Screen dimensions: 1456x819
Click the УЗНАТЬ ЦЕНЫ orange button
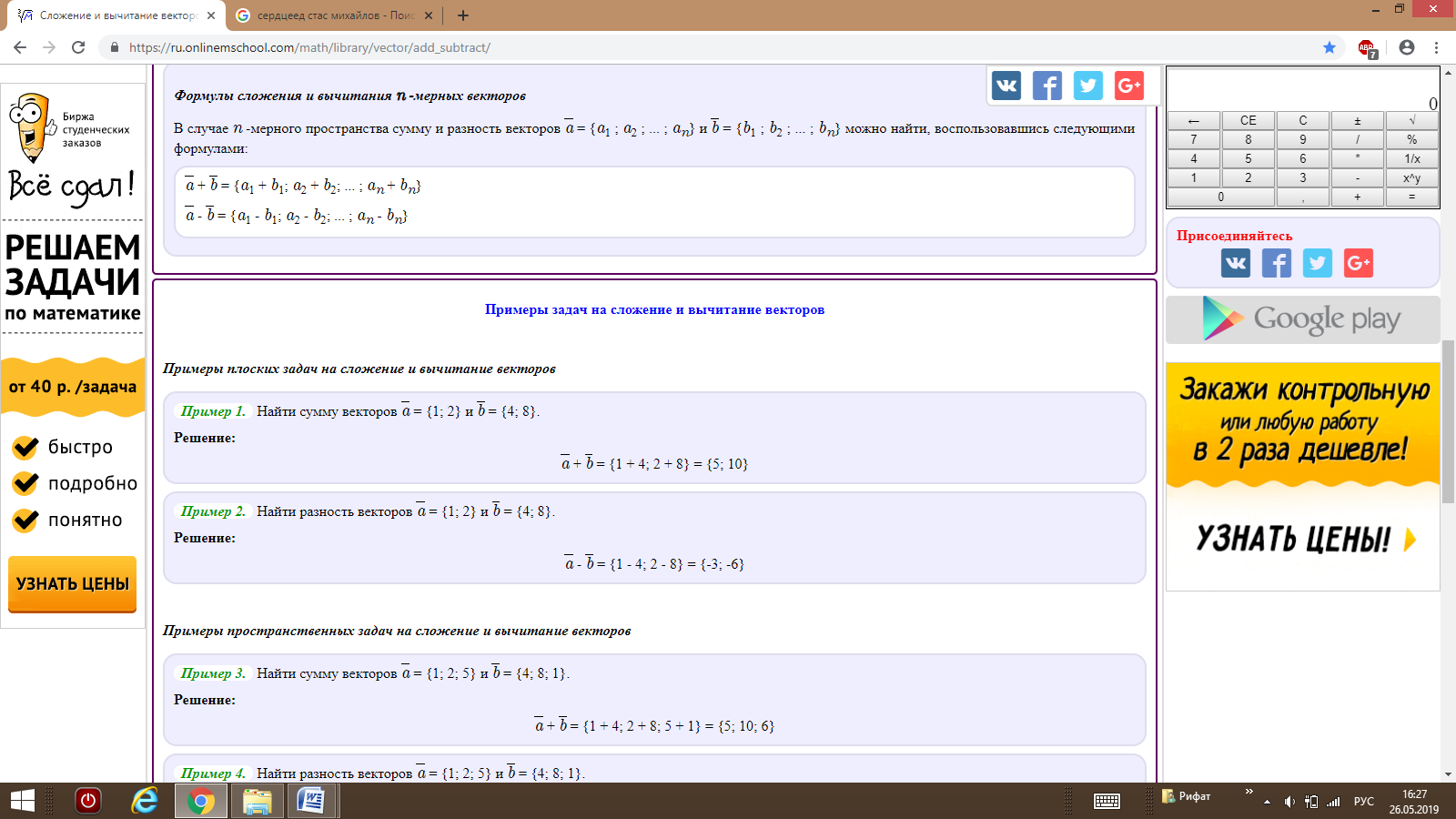[73, 583]
